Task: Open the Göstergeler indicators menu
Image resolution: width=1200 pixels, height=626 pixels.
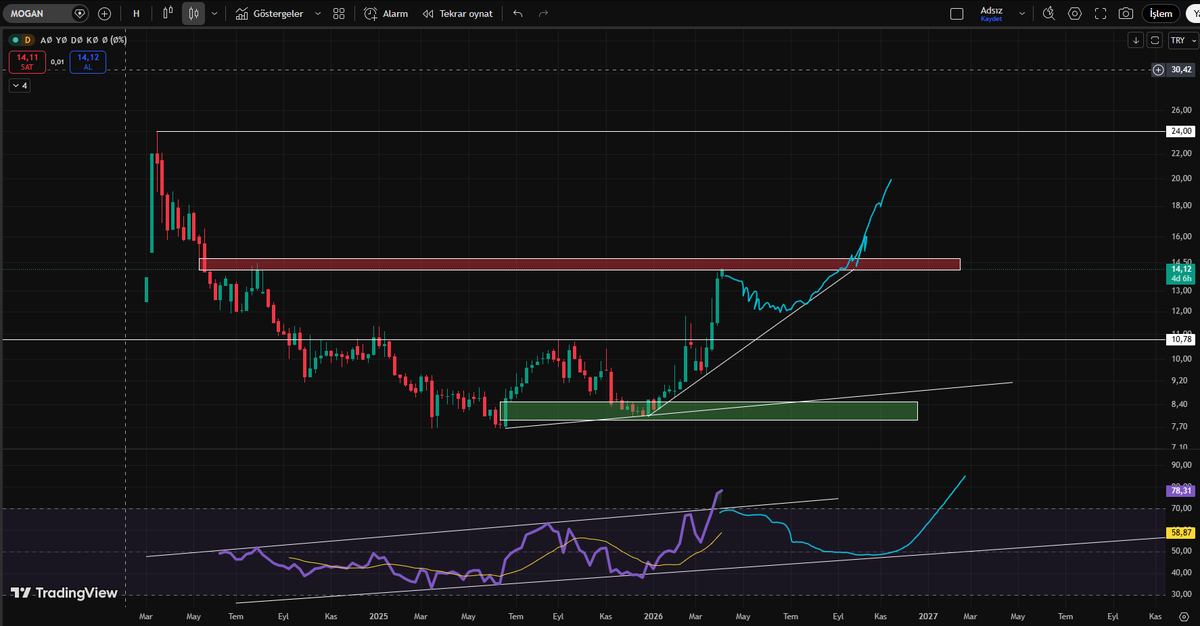Action: pos(269,14)
